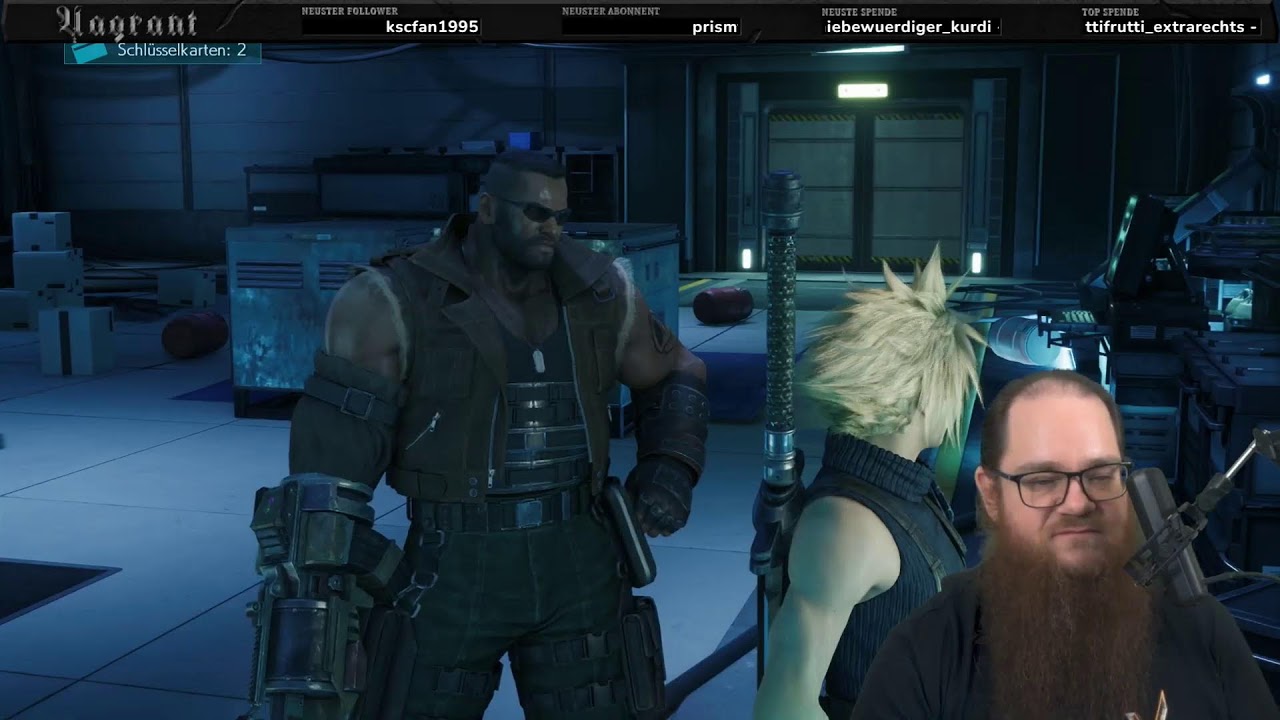Viewport: 1280px width, 720px height.
Task: Click subscriber name 'prism'
Action: click(714, 27)
